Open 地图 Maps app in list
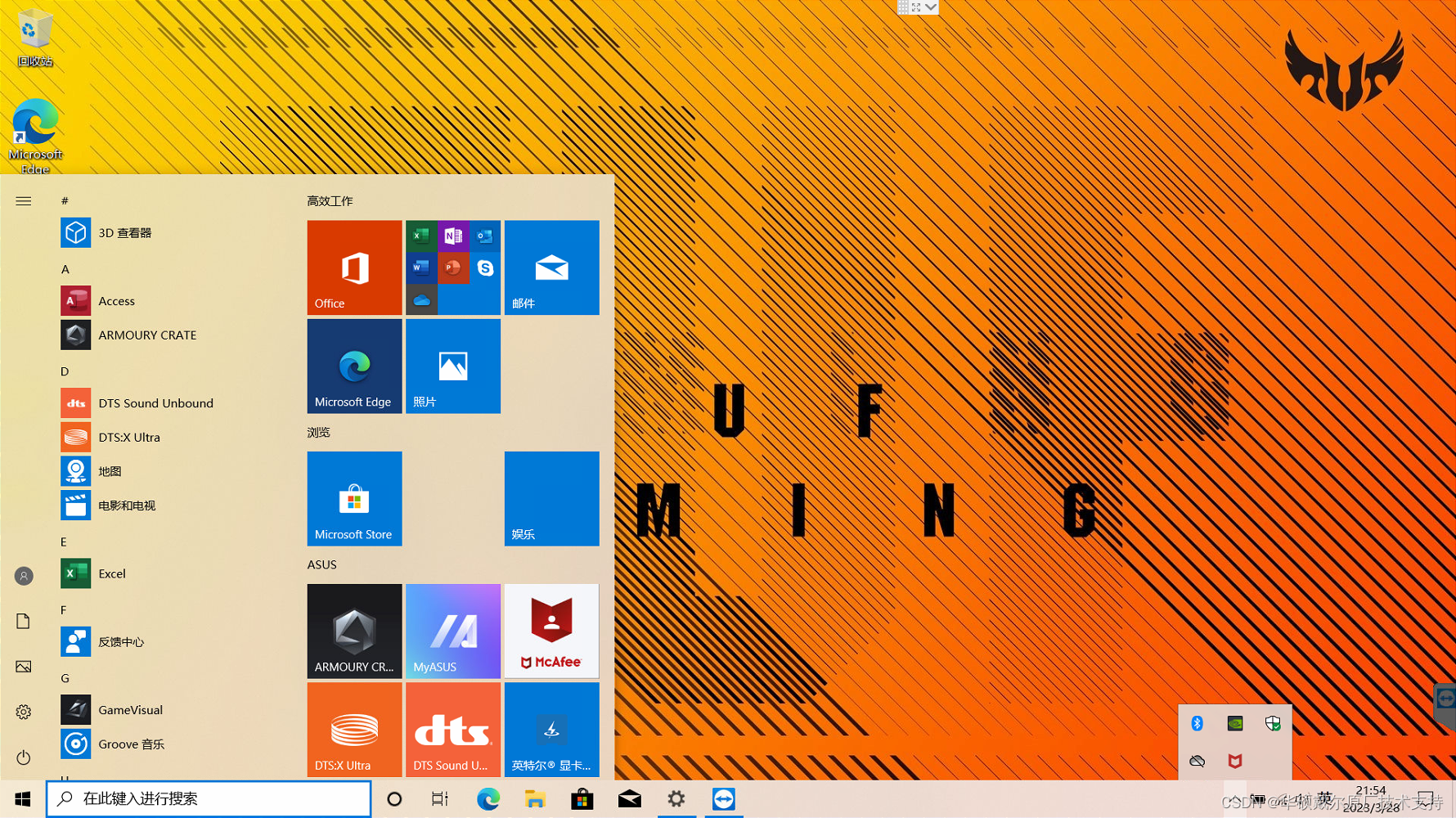This screenshot has width=1456, height=818. click(x=172, y=471)
